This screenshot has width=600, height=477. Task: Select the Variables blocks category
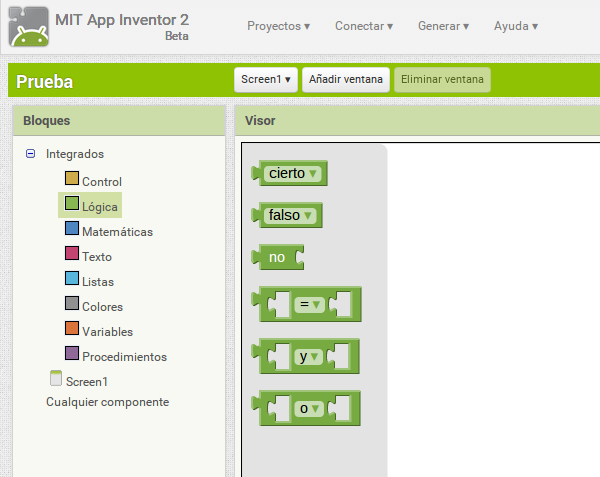coord(107,332)
